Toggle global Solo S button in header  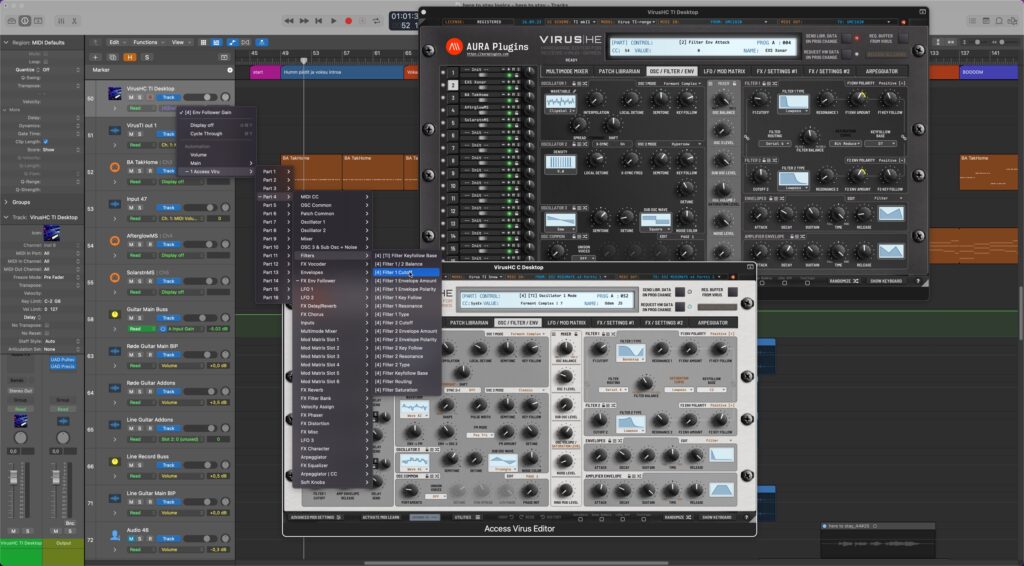(x=147, y=57)
